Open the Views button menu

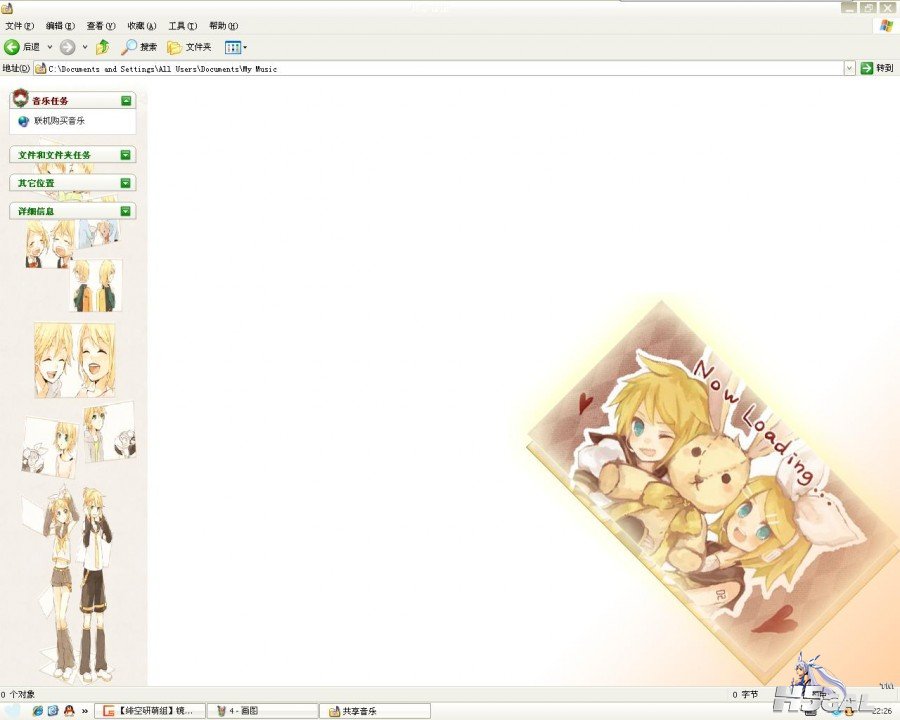[x=235, y=48]
